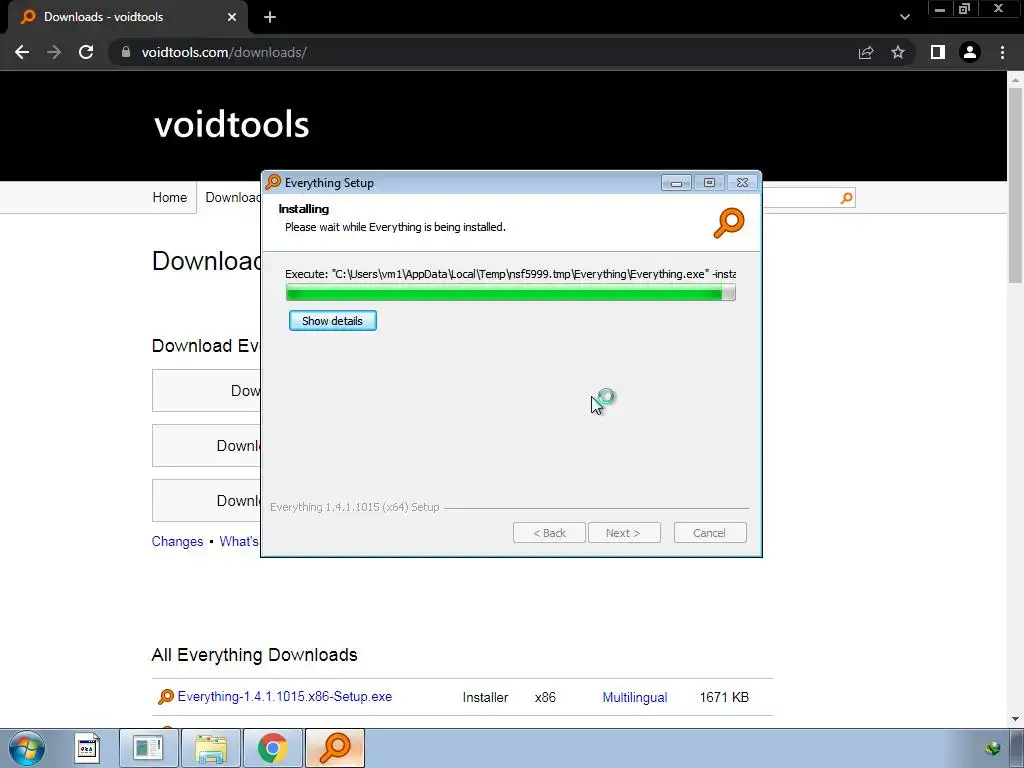This screenshot has width=1024, height=768.
Task: Click the third Download button on webpage
Action: click(x=206, y=500)
